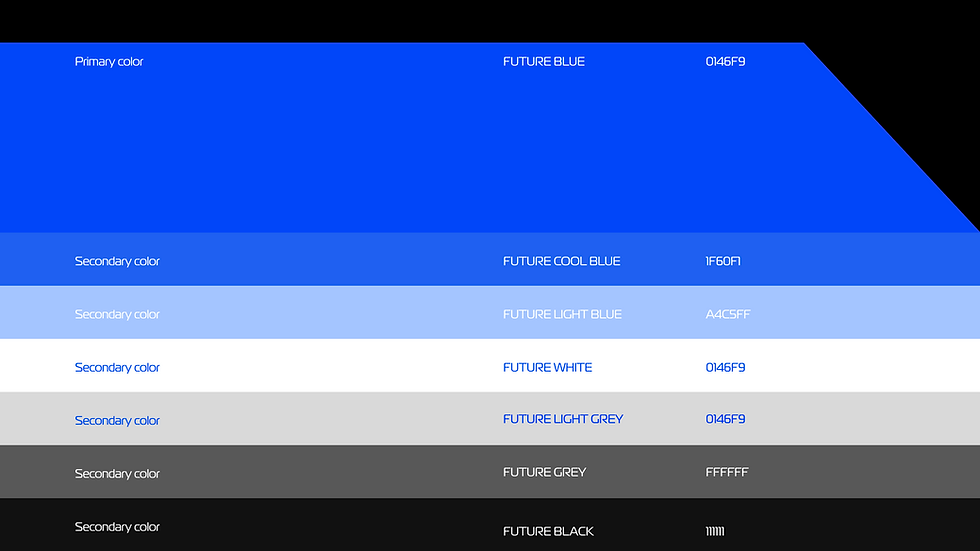Image resolution: width=980 pixels, height=551 pixels.
Task: Click the 'FUTURE COOL BLUE' name
Action: point(561,261)
